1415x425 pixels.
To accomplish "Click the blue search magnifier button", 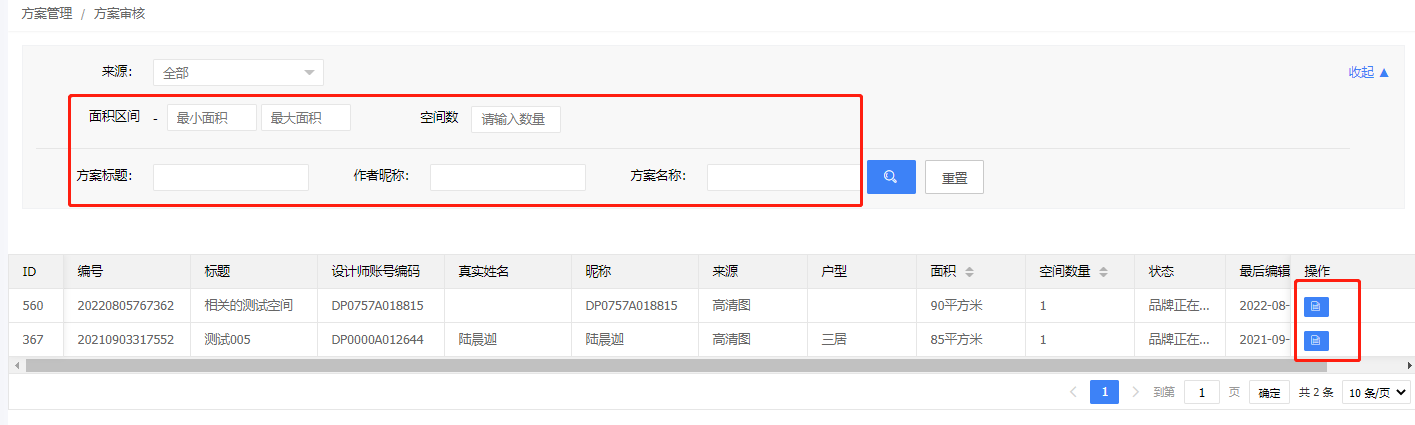I will pyautogui.click(x=890, y=177).
